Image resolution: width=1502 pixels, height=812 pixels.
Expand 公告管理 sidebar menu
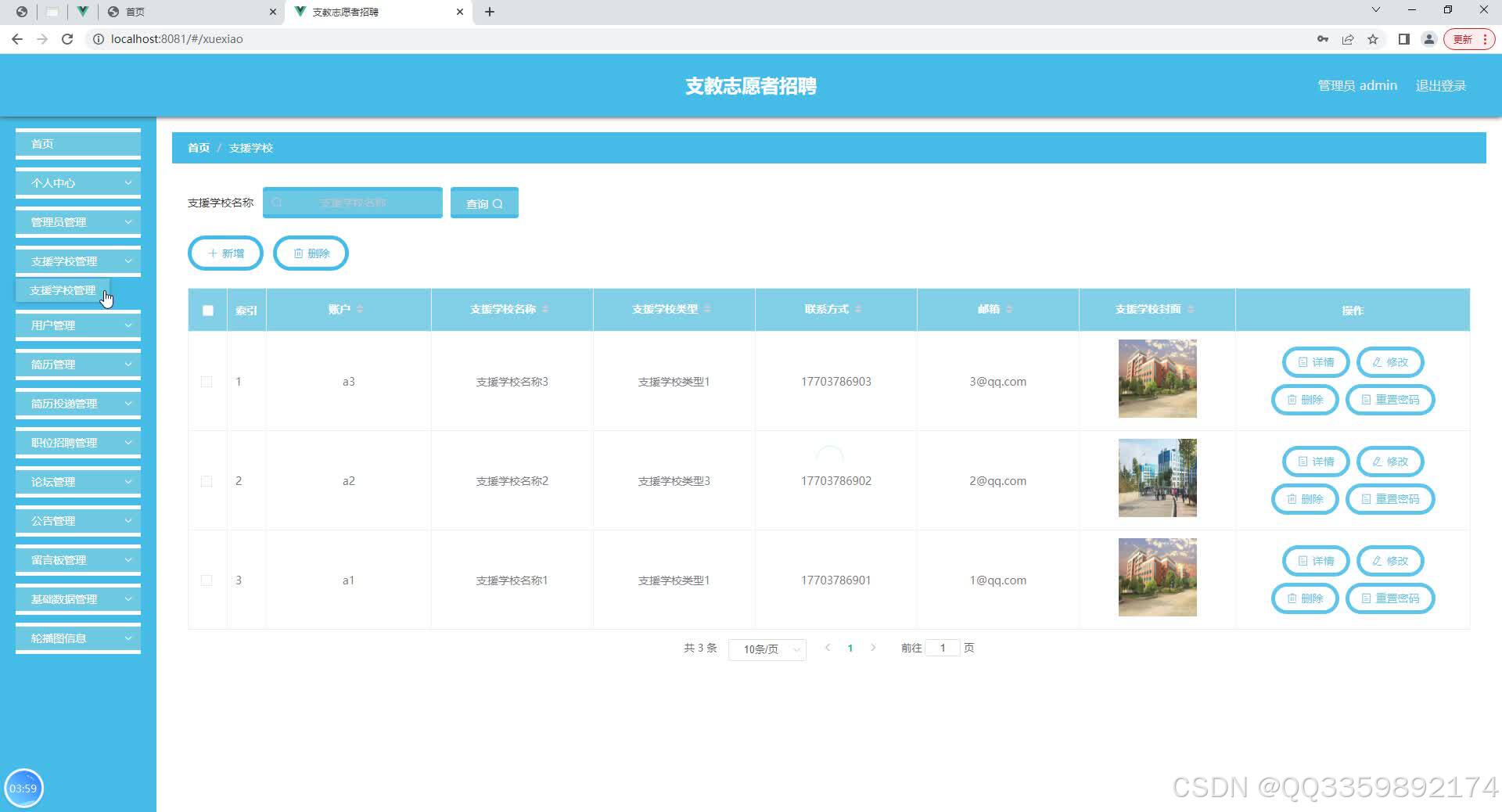point(78,521)
